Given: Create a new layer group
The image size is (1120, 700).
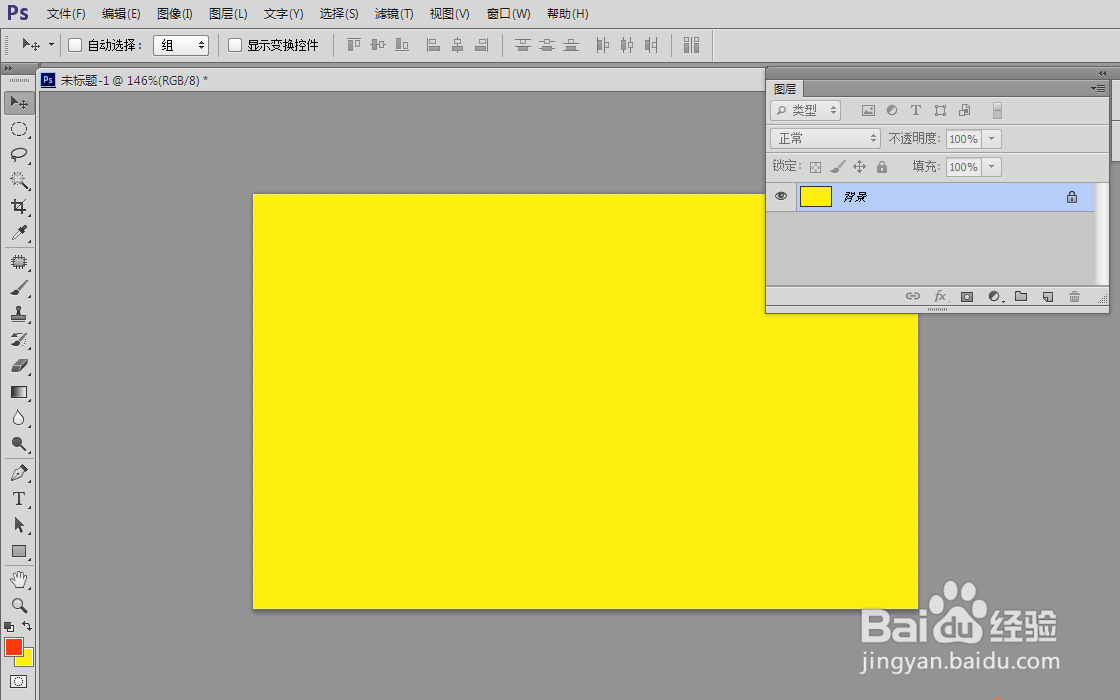Looking at the screenshot, I should tap(1021, 296).
